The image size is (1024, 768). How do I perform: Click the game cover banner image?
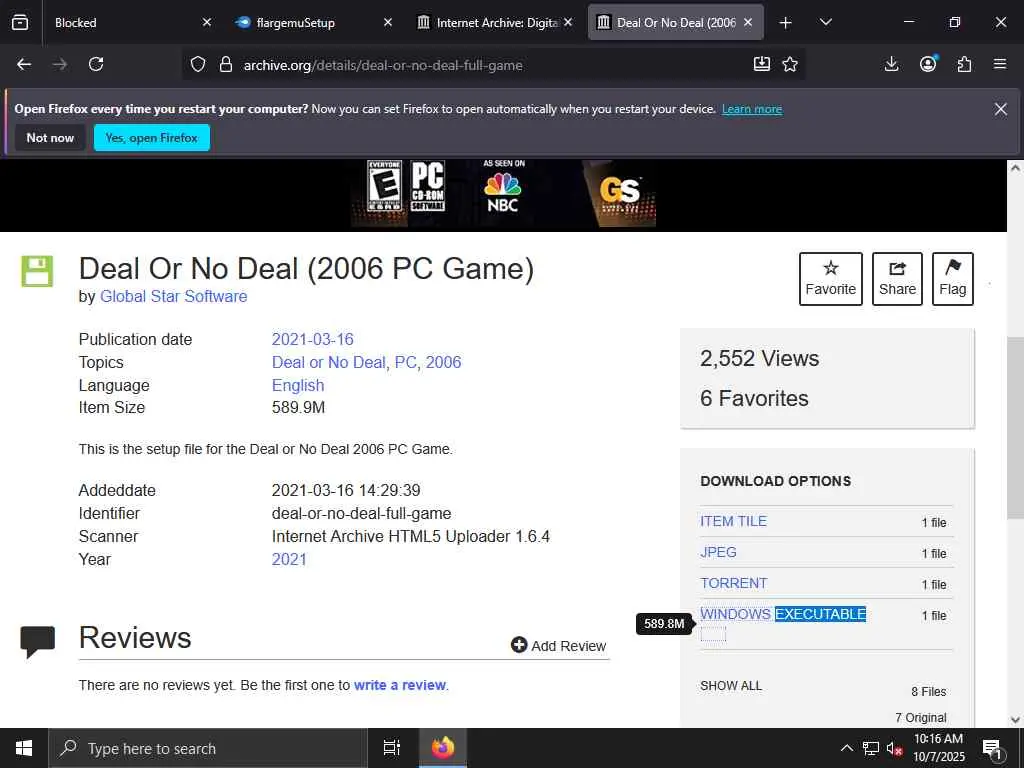pyautogui.click(x=503, y=194)
